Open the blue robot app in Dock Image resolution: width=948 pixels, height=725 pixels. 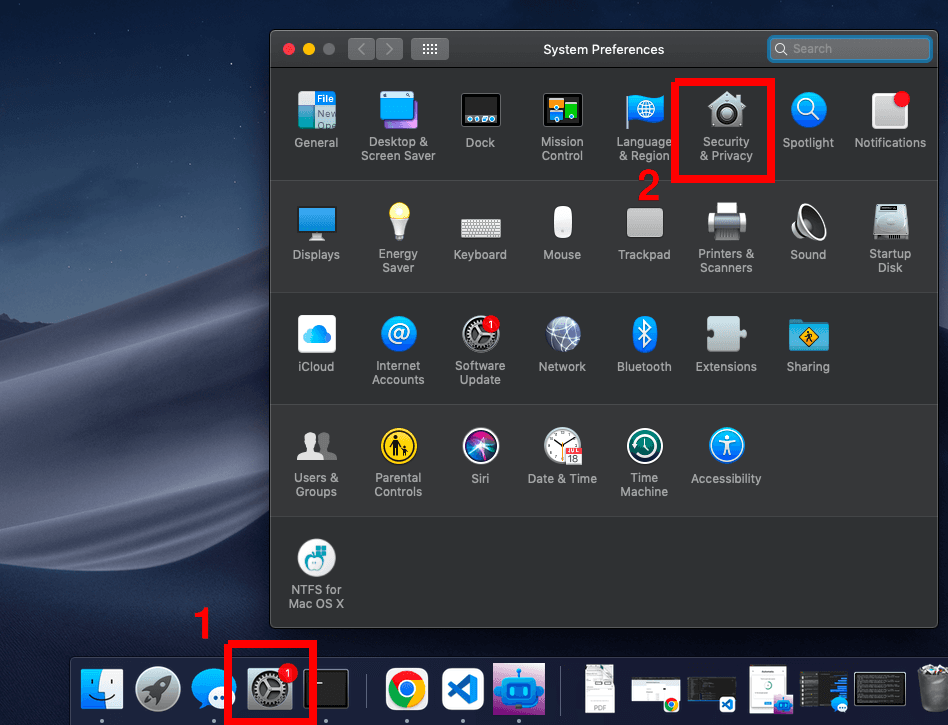(519, 689)
